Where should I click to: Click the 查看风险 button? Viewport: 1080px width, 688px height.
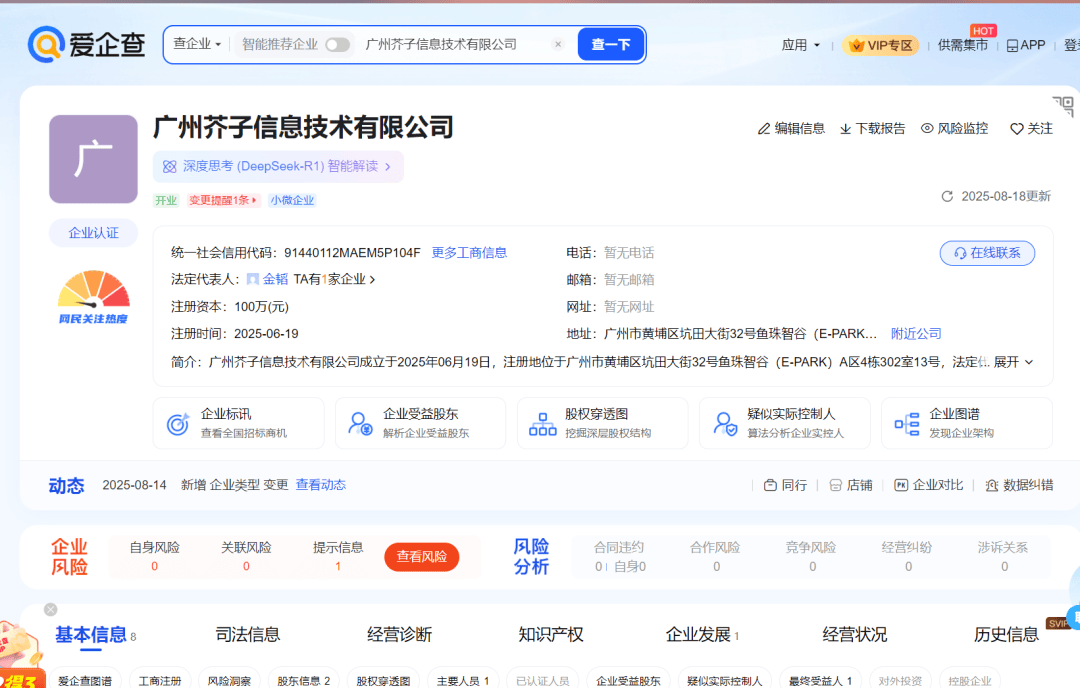click(421, 557)
